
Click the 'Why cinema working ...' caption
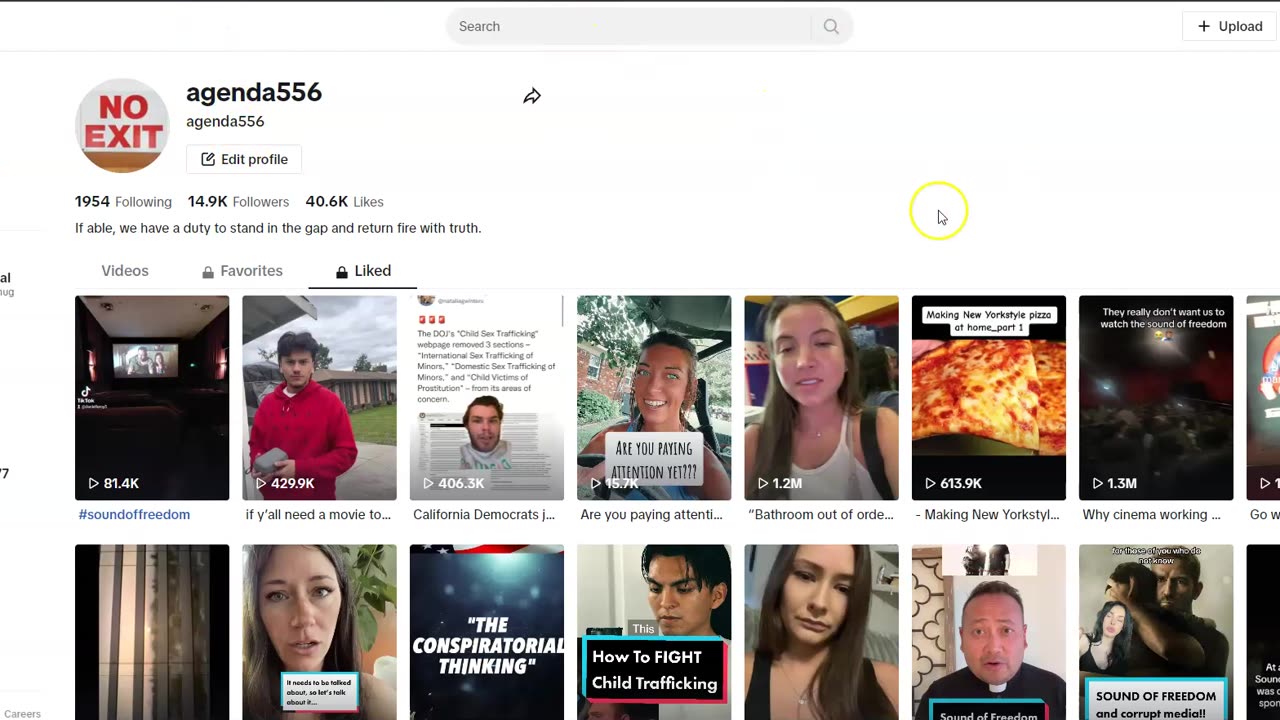point(1151,515)
